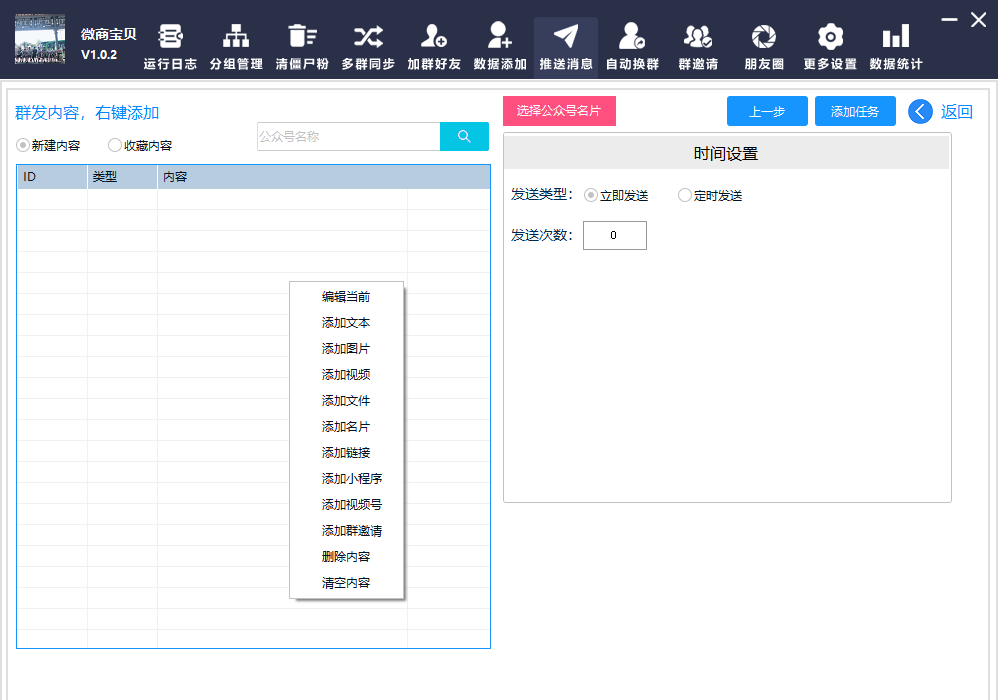This screenshot has width=998, height=700.
Task: Choose the 定时发送 scheduled send option
Action: coord(685,195)
